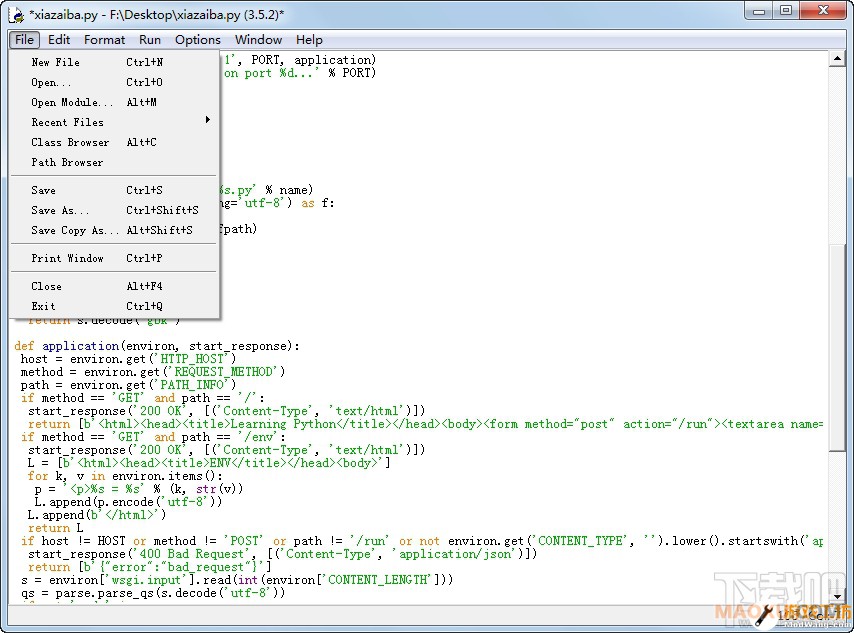
Task: Open the Format menu
Action: click(104, 40)
